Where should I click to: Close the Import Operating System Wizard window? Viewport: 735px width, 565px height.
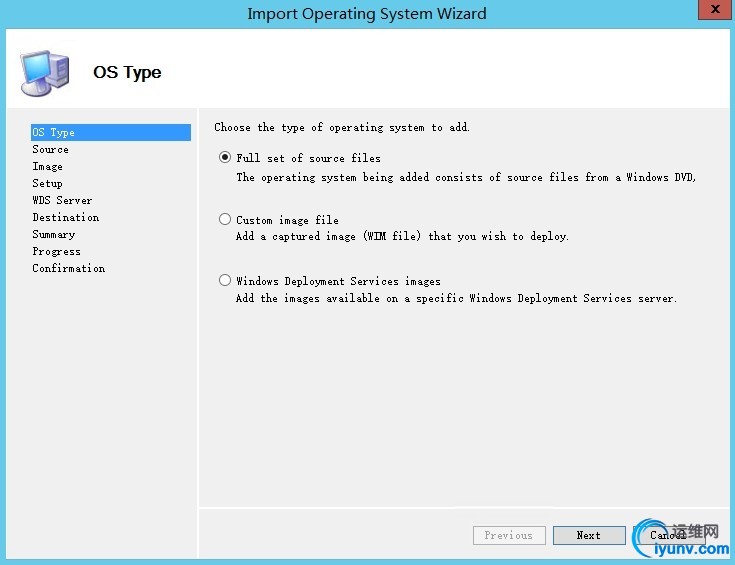(x=715, y=9)
